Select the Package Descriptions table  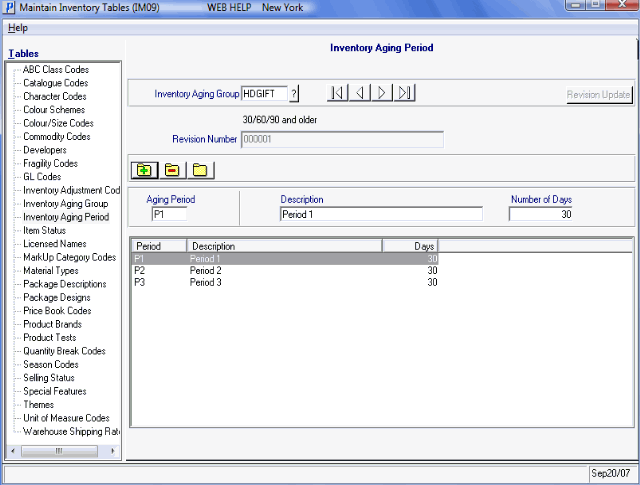pos(64,284)
